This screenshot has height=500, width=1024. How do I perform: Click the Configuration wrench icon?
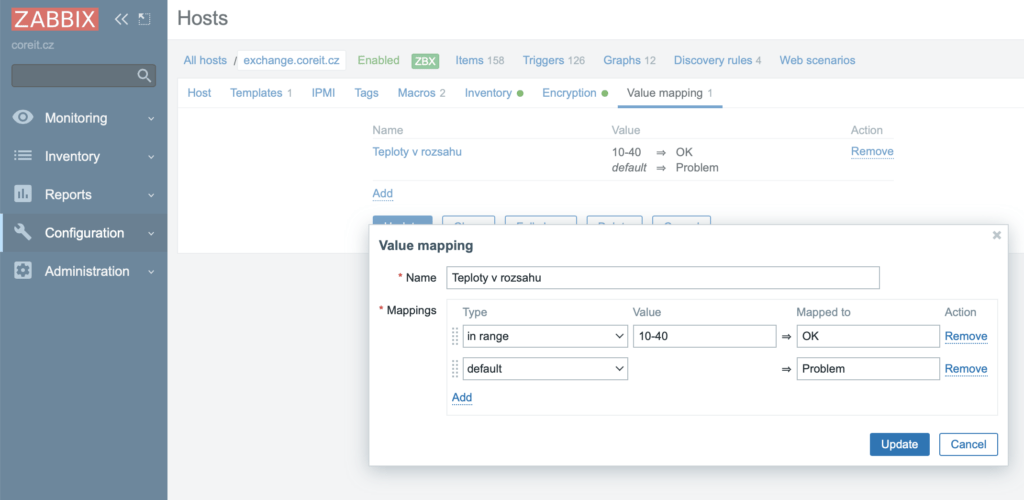coord(23,232)
